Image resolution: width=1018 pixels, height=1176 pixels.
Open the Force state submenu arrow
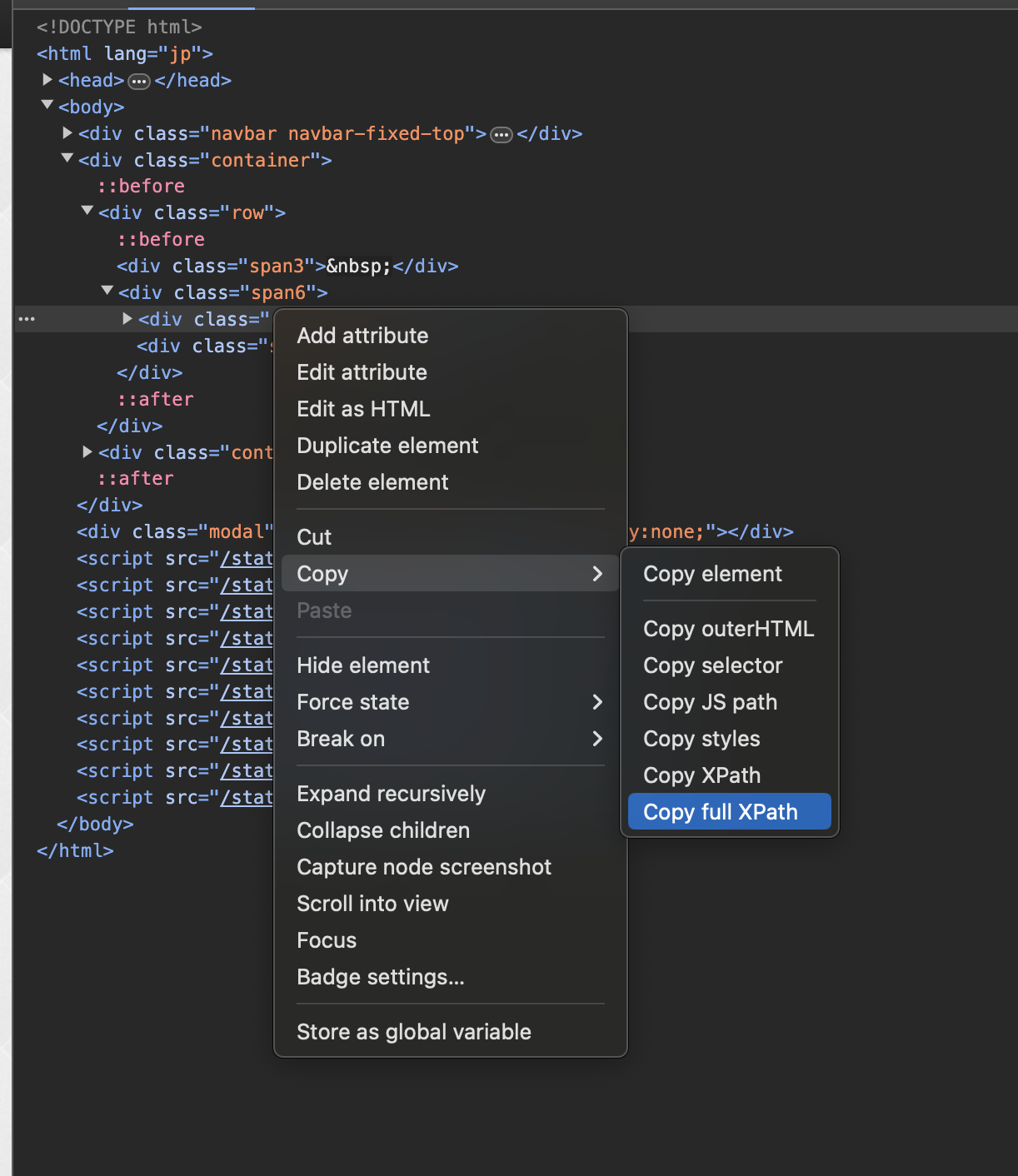click(597, 702)
